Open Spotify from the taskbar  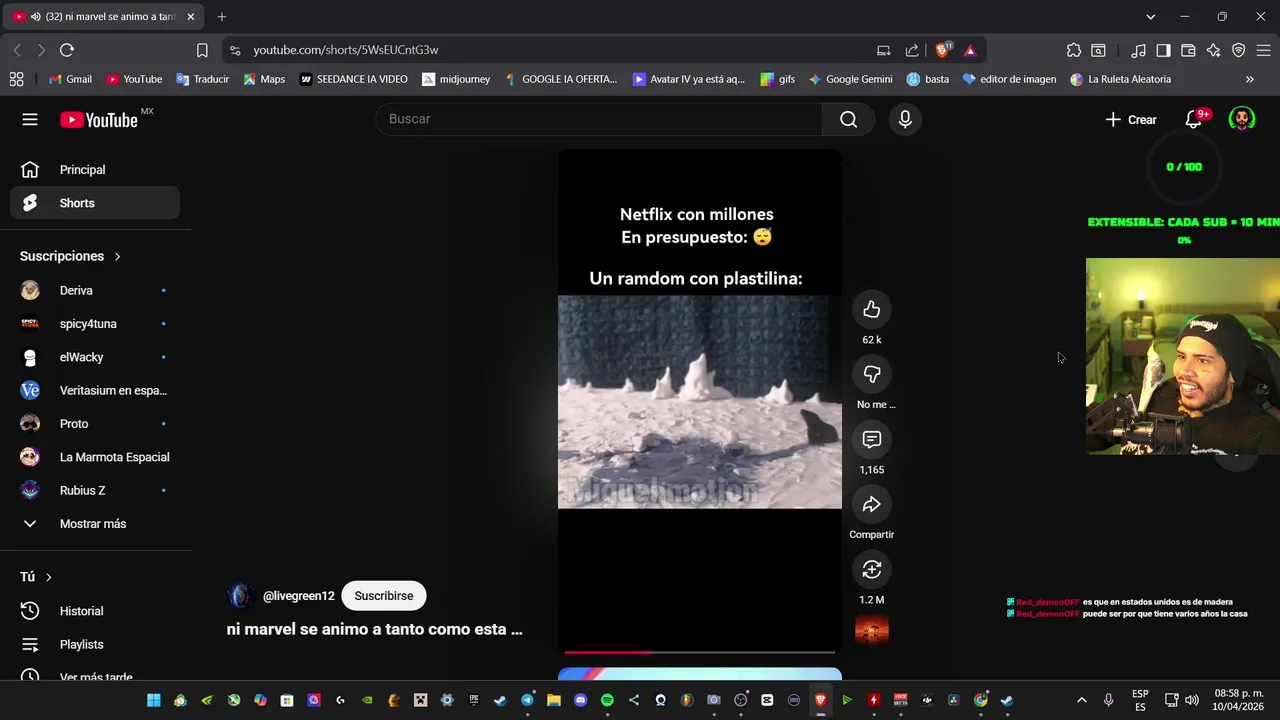click(x=607, y=700)
